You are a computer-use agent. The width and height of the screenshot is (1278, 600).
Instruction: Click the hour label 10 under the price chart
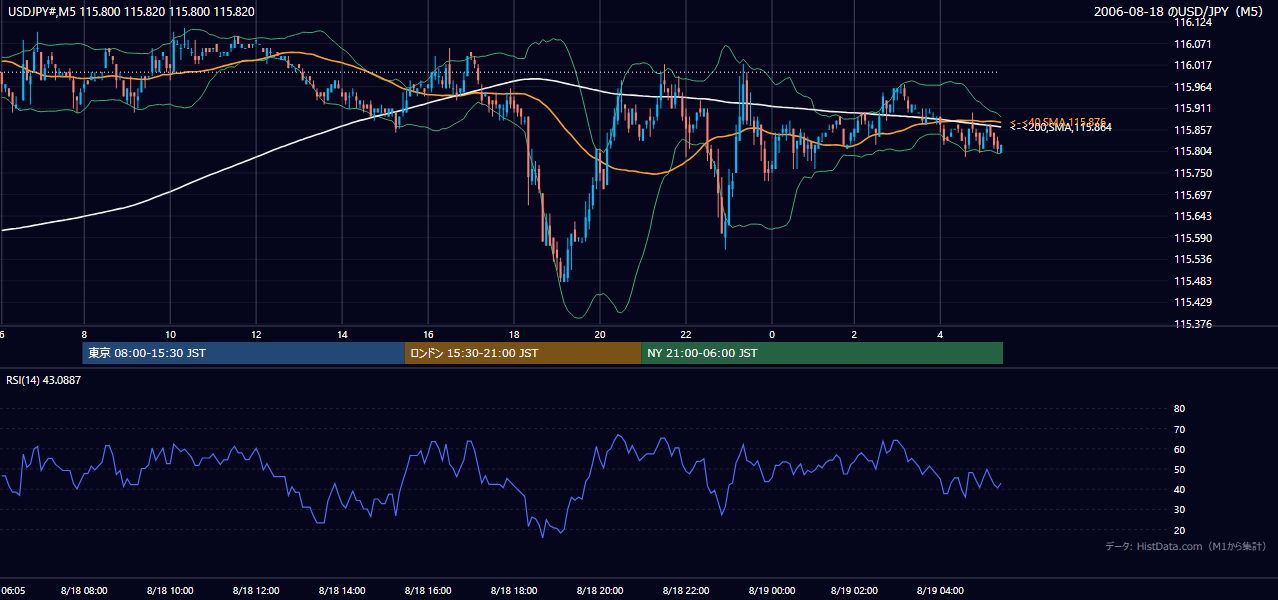[170, 334]
